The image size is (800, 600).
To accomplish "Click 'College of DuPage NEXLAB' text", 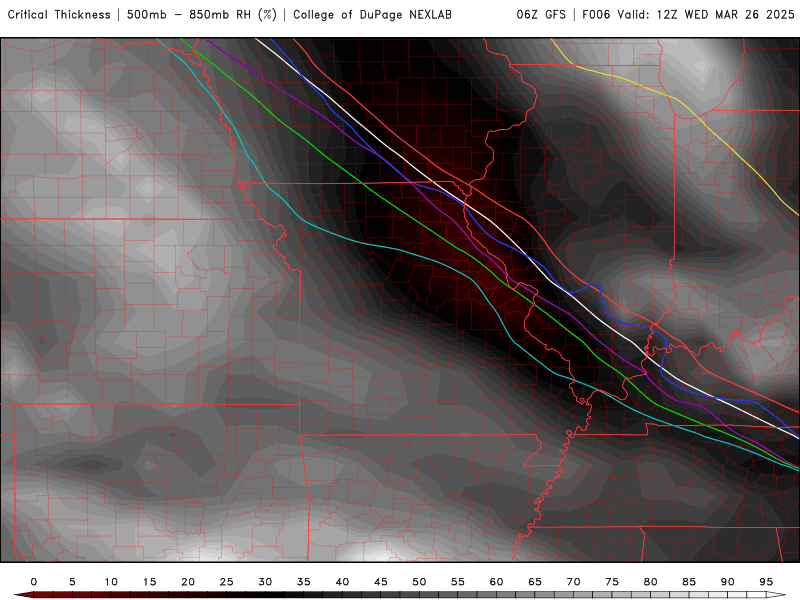I will coord(372,15).
